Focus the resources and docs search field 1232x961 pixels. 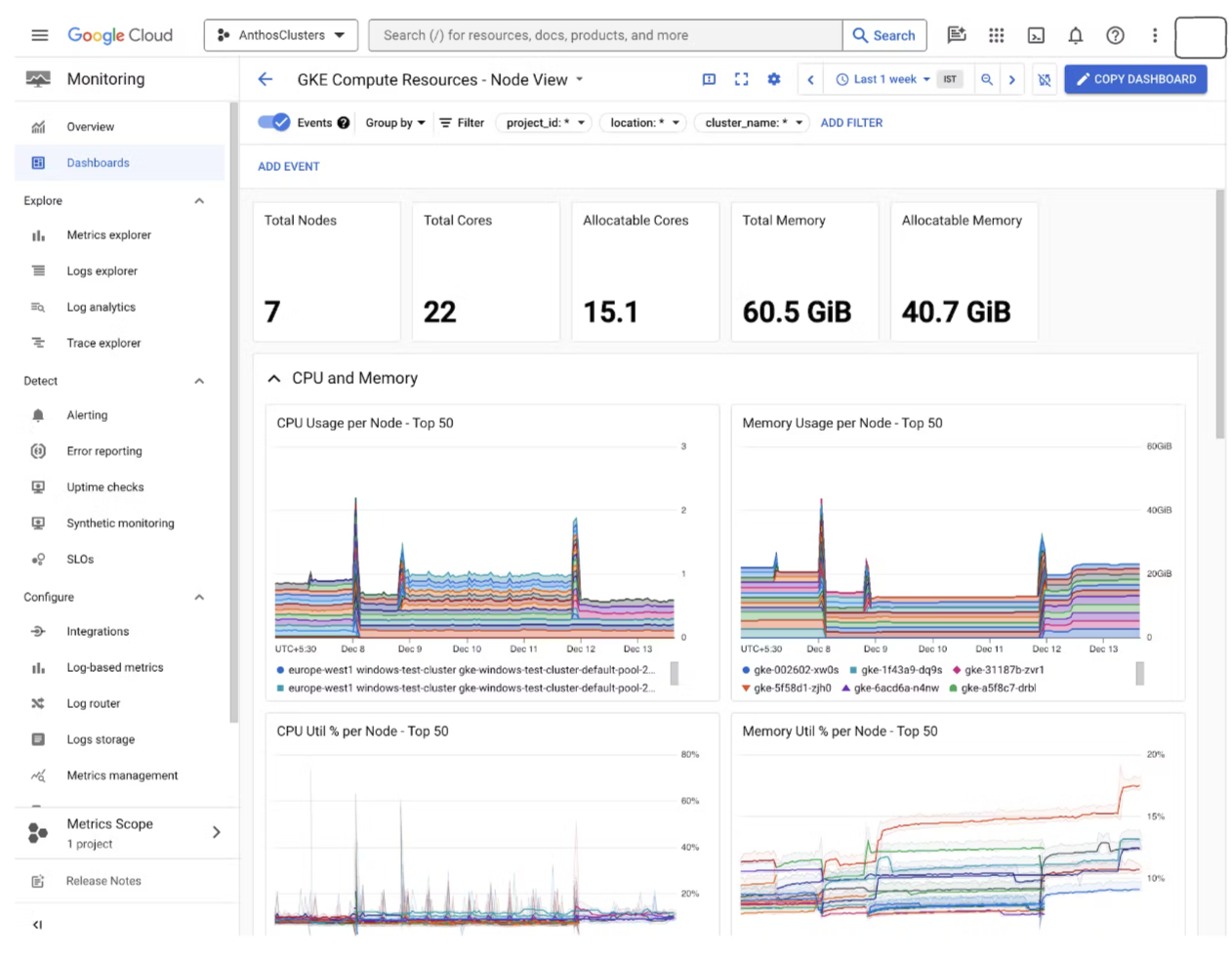tap(605, 35)
